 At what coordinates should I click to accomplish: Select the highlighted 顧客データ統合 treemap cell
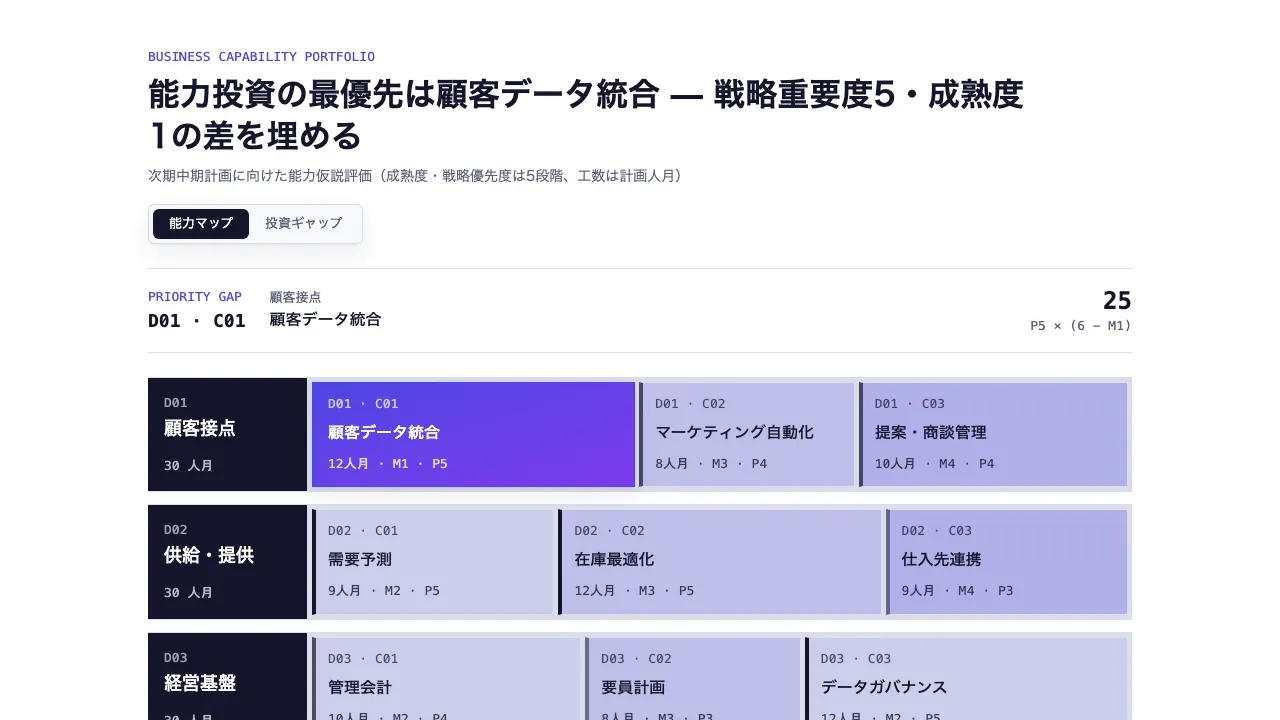[x=473, y=434]
